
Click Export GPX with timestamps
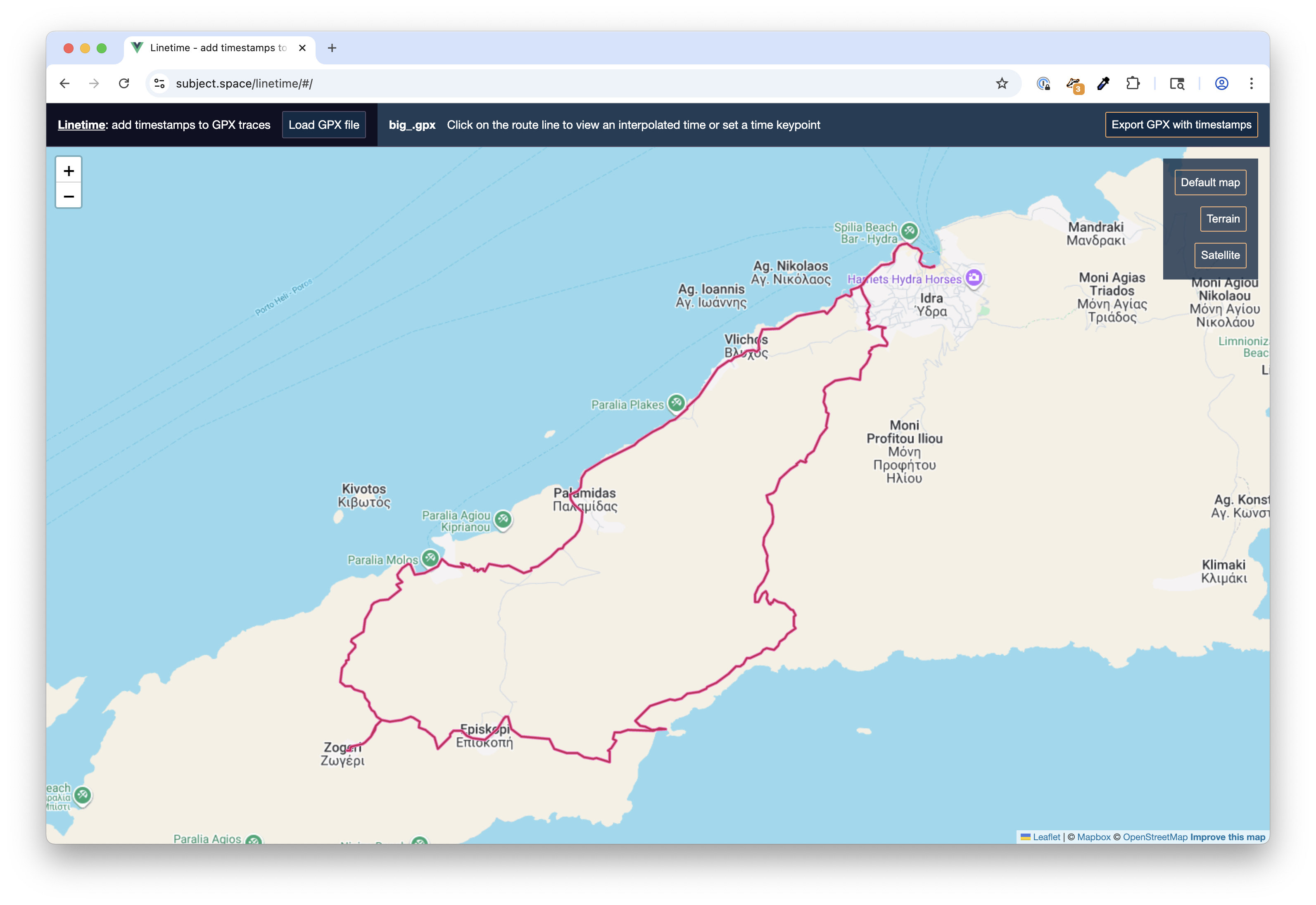(x=1181, y=125)
